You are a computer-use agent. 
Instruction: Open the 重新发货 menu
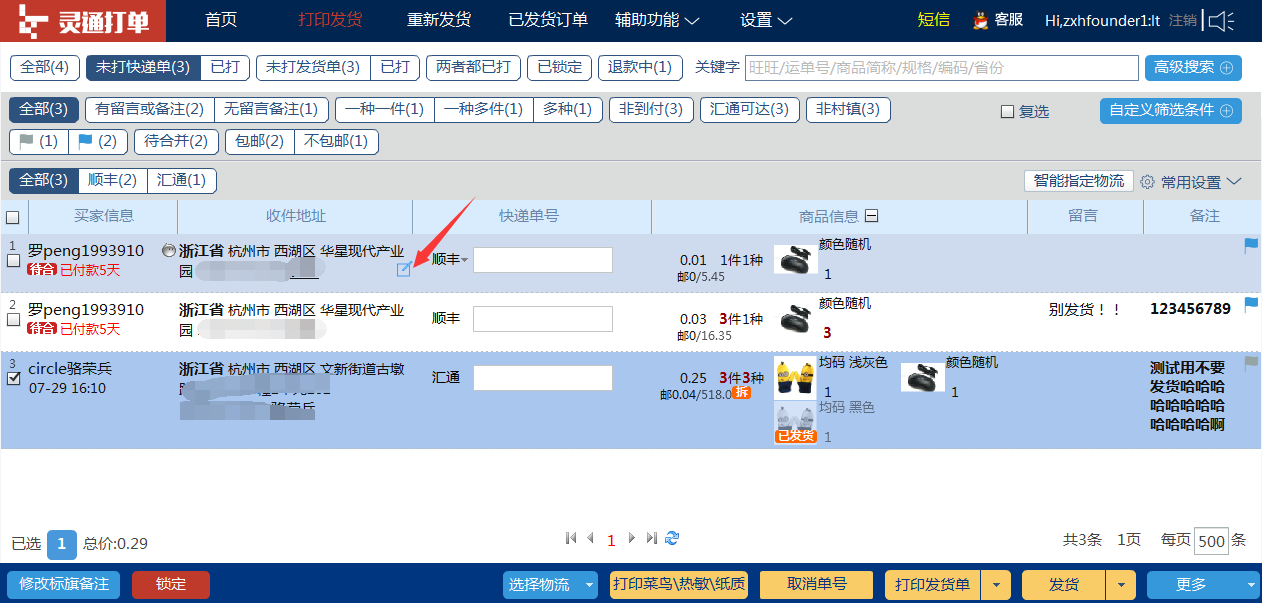[x=439, y=20]
